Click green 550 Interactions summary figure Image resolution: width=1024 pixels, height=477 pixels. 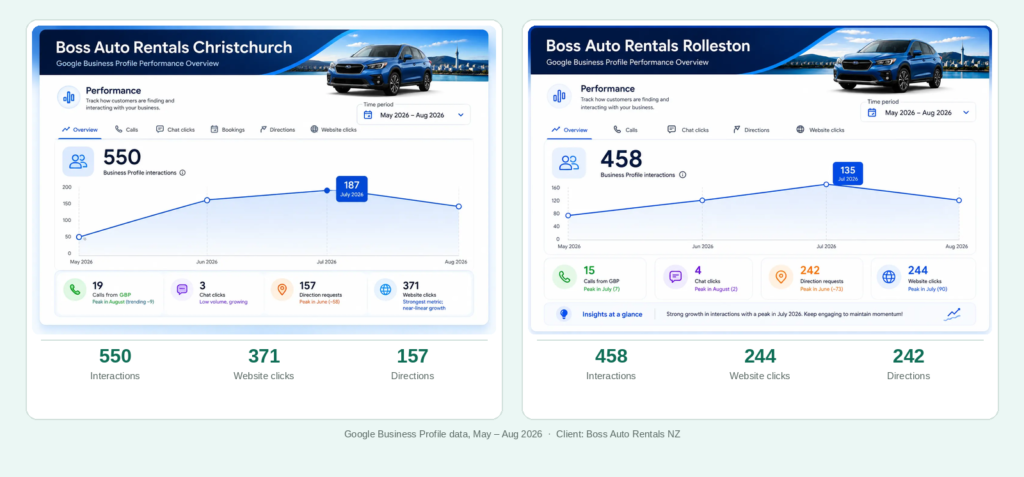click(x=115, y=356)
